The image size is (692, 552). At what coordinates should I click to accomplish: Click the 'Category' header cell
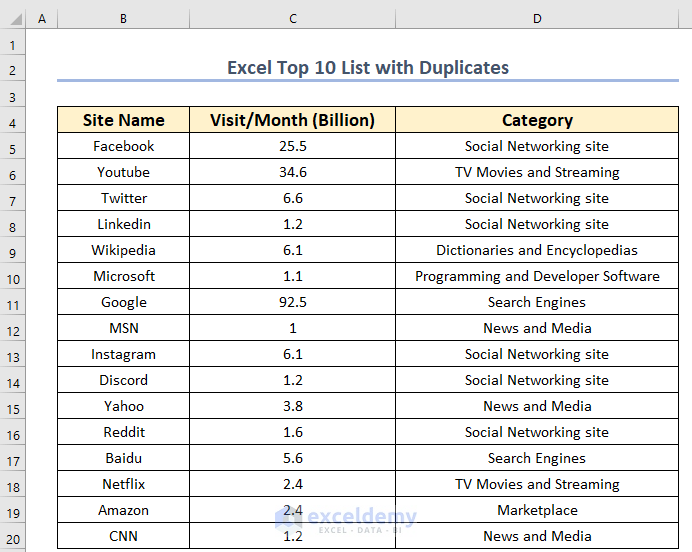point(537,120)
